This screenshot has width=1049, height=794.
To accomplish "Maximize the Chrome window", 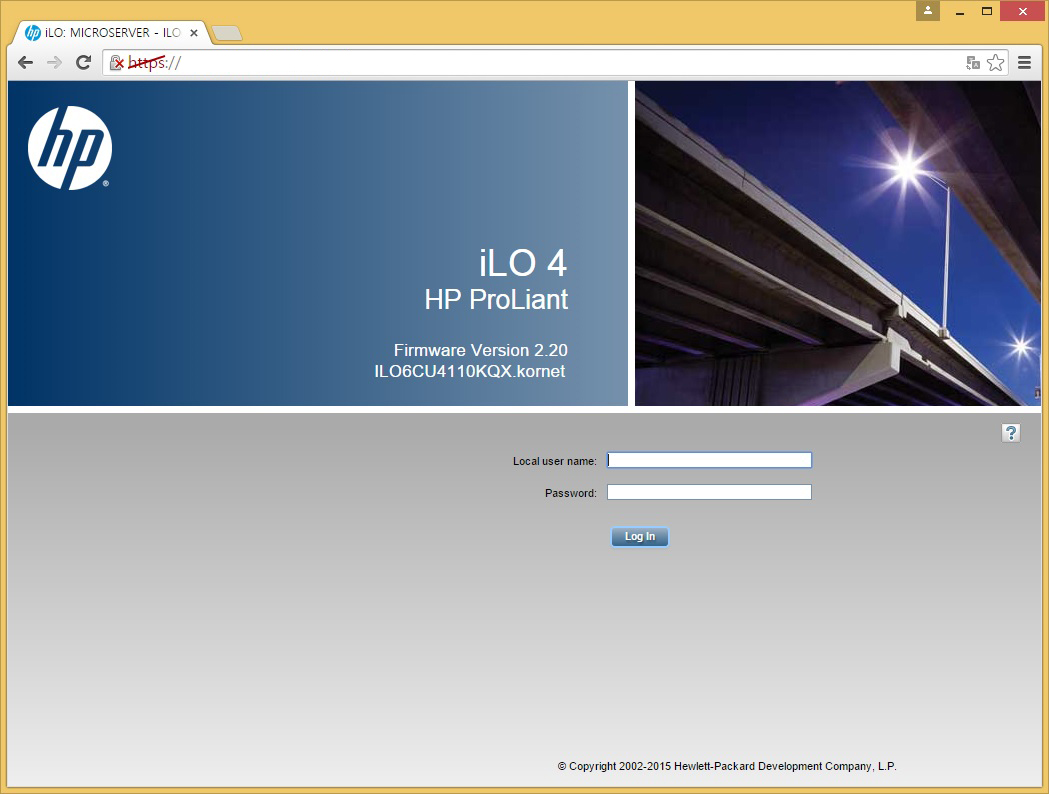I will click(x=987, y=11).
